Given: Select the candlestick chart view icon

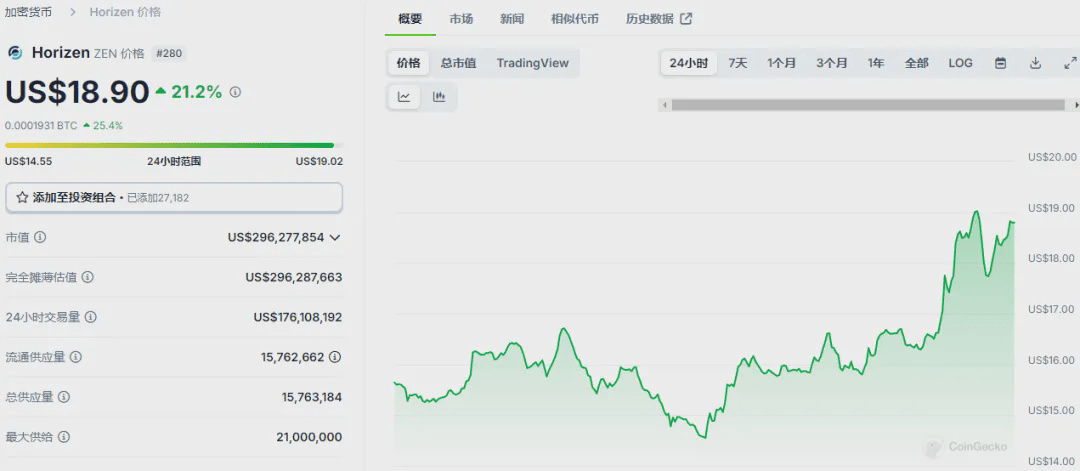Looking at the screenshot, I should [x=439, y=97].
